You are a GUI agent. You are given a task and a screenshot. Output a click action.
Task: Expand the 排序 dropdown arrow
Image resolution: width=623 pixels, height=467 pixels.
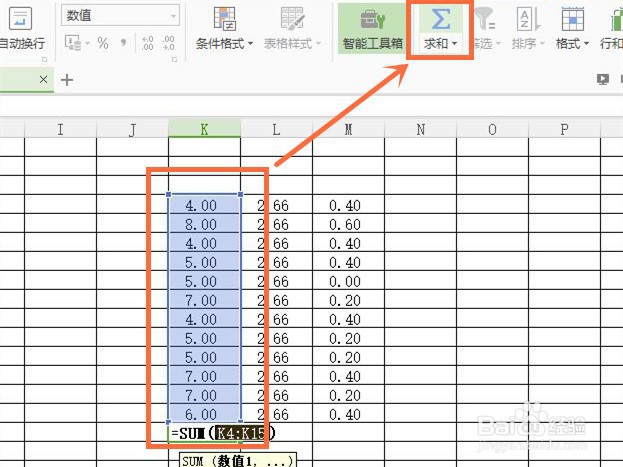[542, 43]
